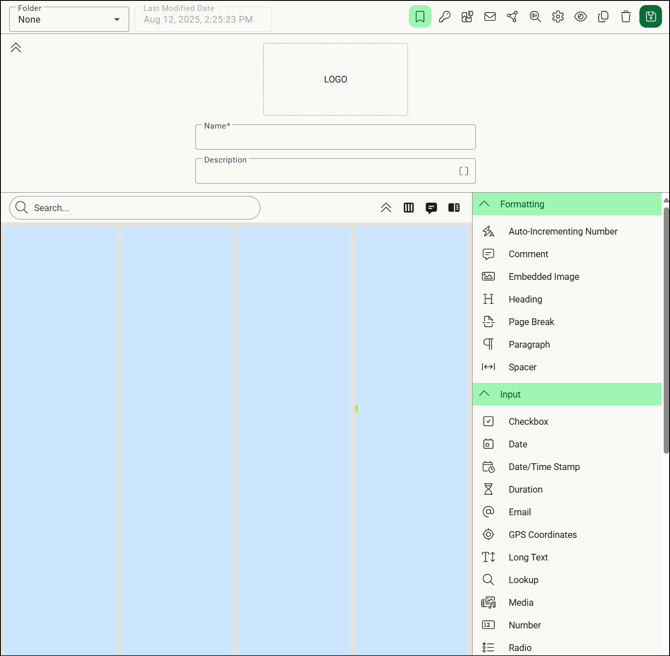Viewport: 670px width, 656px height.
Task: Open the key permissions icon
Action: (444, 17)
